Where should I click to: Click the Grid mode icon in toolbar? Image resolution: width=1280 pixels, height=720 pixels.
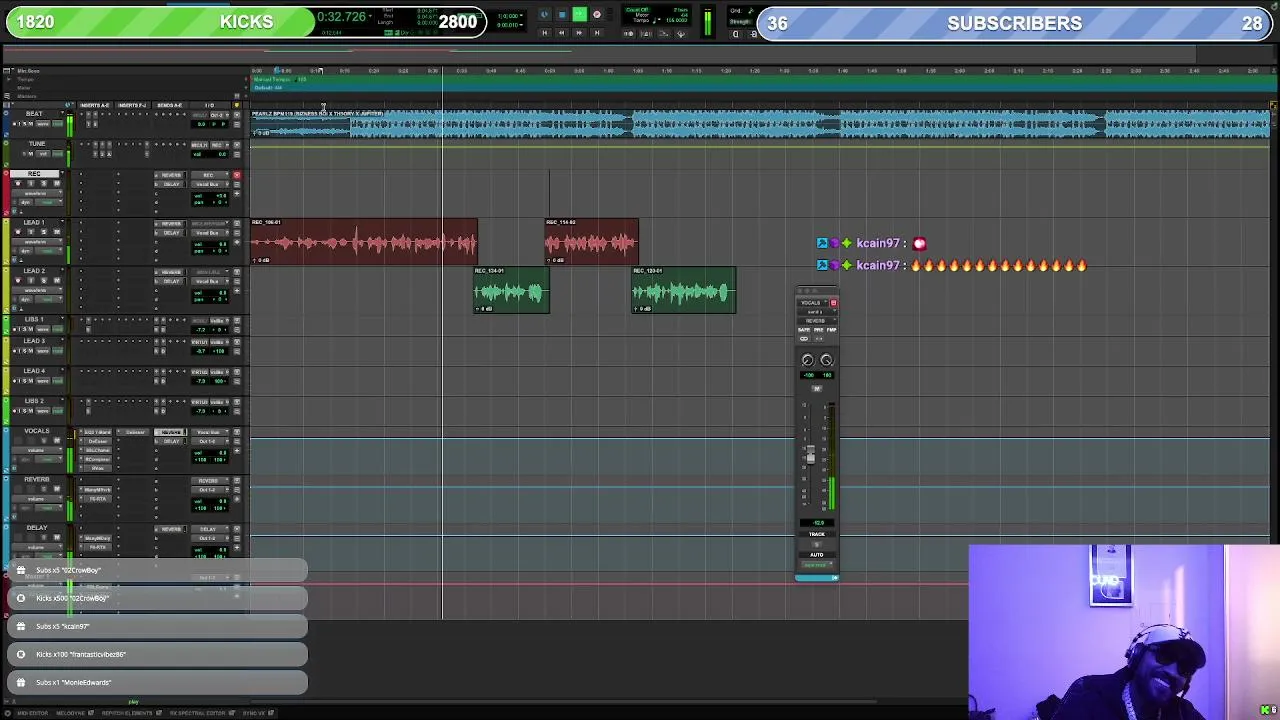(751, 10)
